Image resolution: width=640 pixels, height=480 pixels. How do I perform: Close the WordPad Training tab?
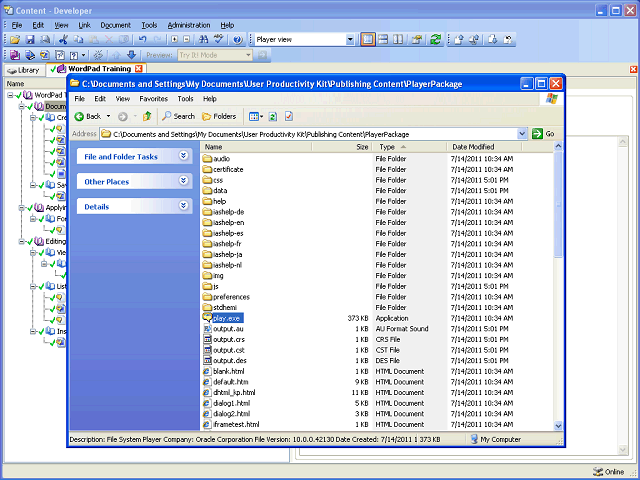pyautogui.click(x=139, y=69)
